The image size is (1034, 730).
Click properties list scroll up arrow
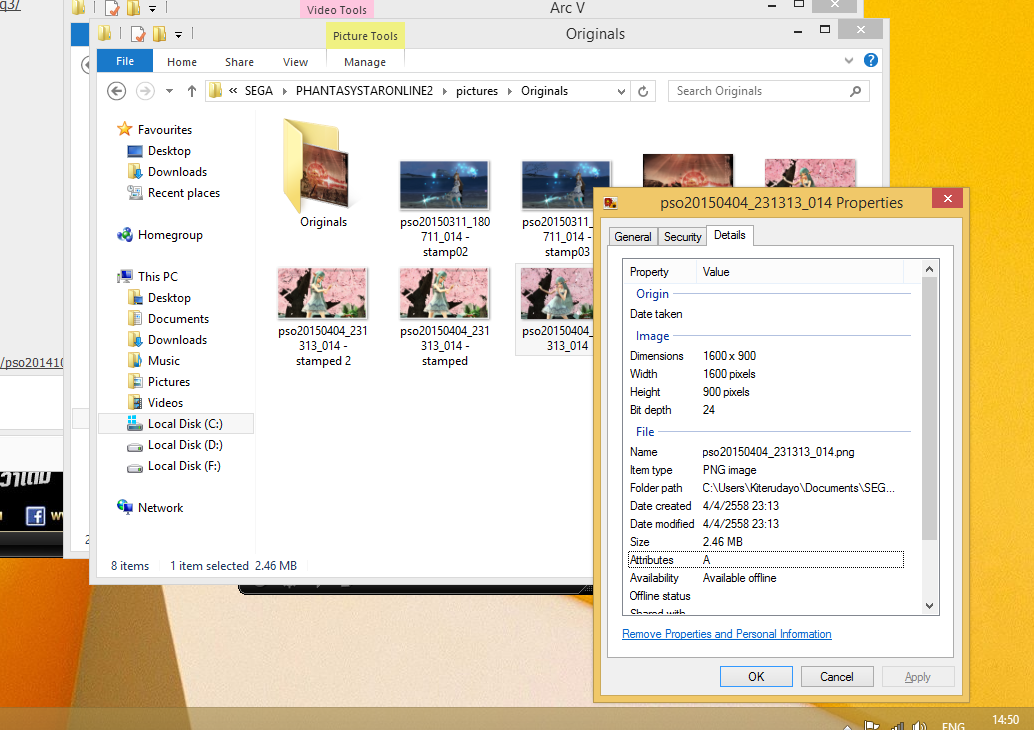point(929,269)
